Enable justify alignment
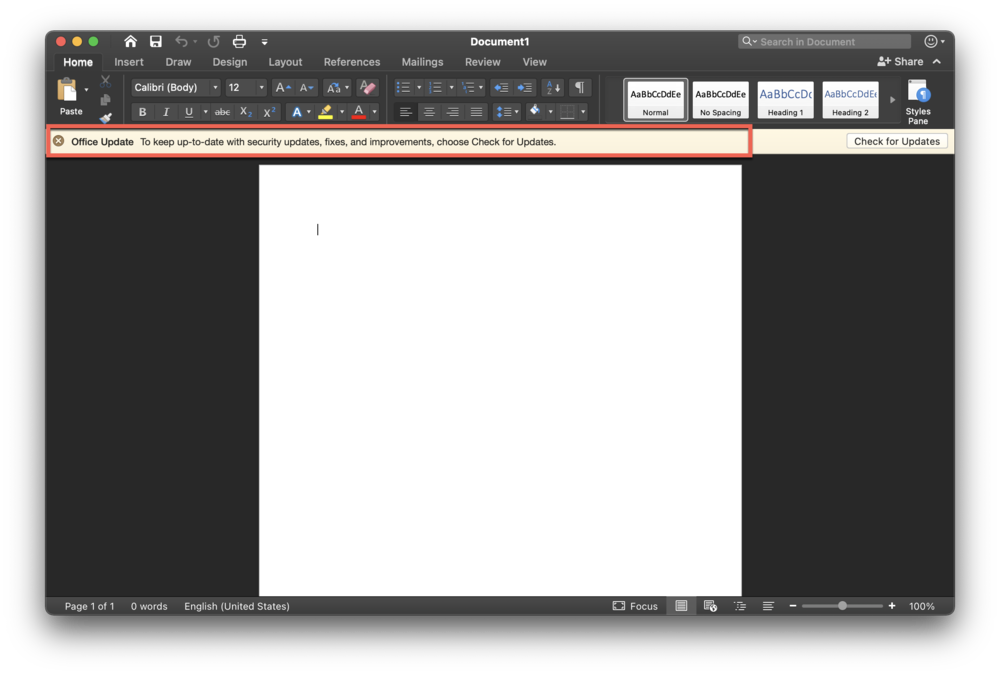This screenshot has height=675, width=1000. [476, 111]
